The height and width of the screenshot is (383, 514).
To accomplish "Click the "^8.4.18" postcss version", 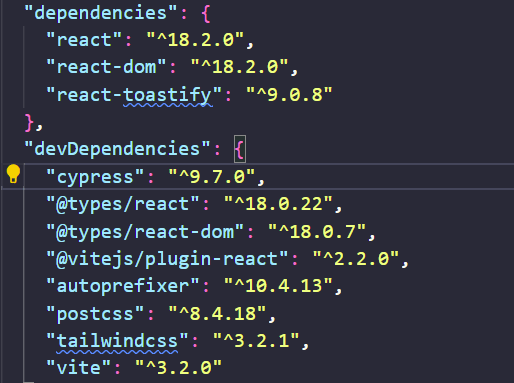I will [x=217, y=314].
